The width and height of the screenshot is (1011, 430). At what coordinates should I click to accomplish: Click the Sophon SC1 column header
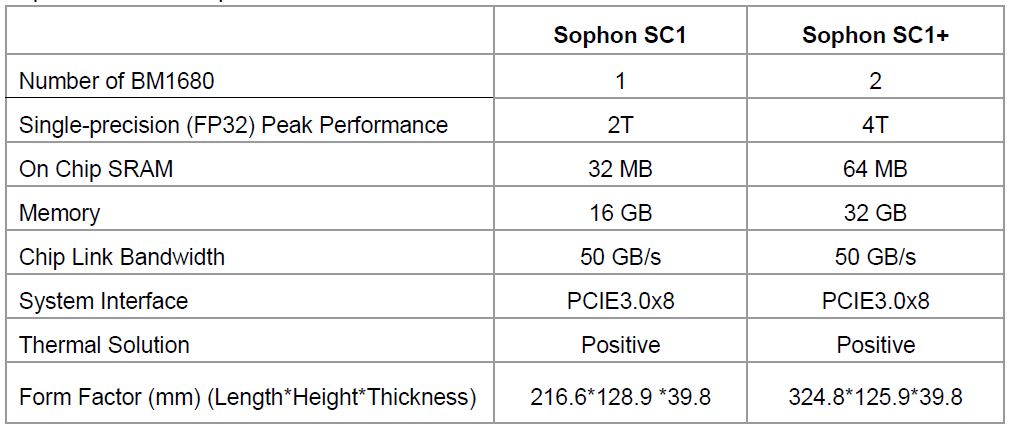[x=620, y=37]
